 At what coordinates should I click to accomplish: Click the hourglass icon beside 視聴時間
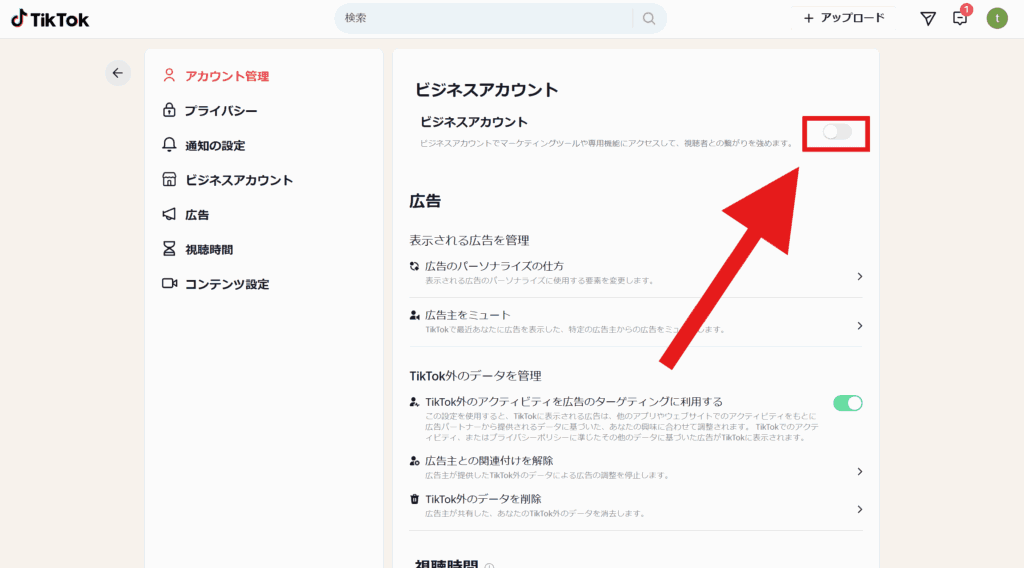point(169,249)
